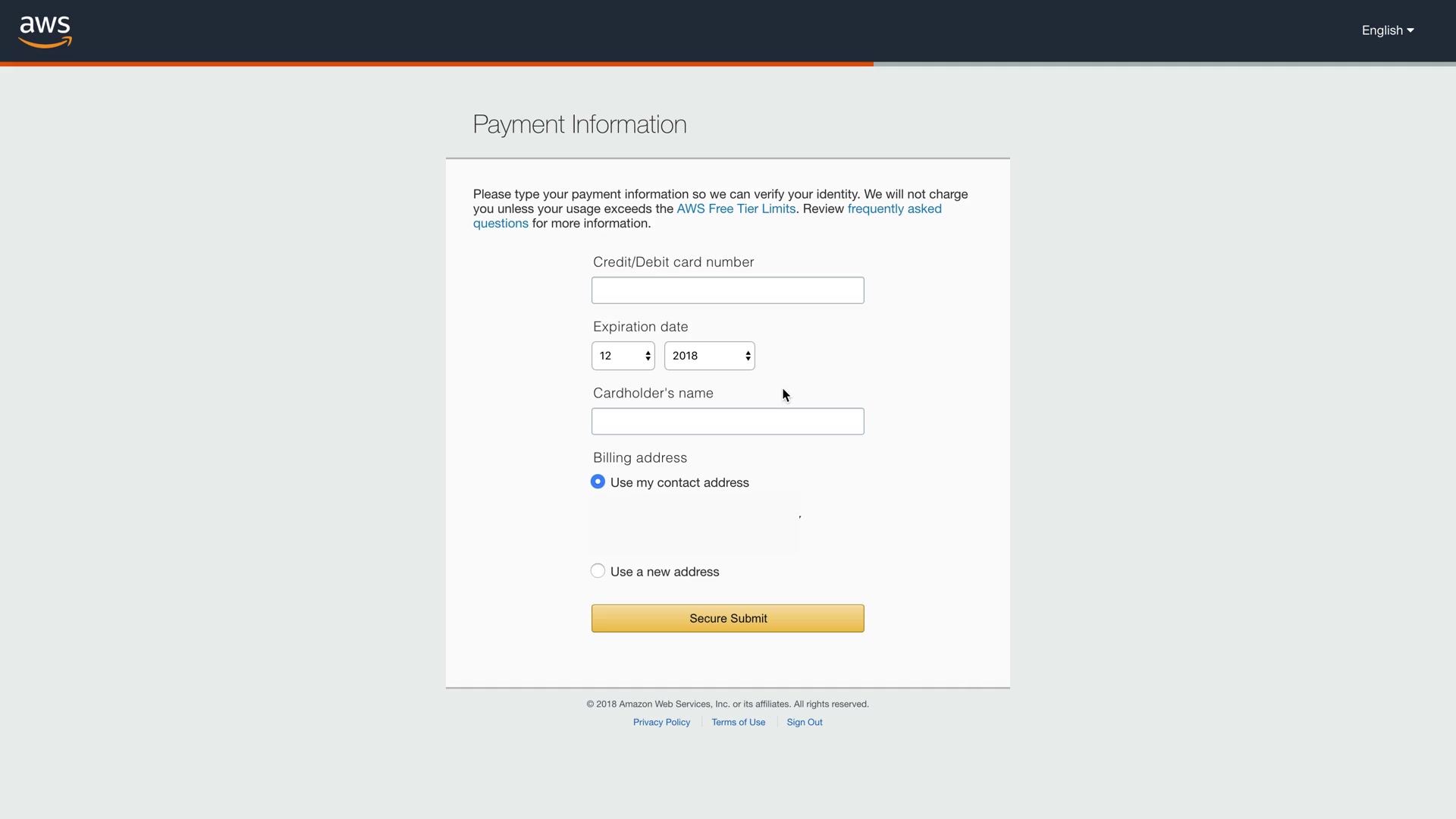Open the Privacy Policy footer link
The image size is (1456, 819).
click(661, 722)
